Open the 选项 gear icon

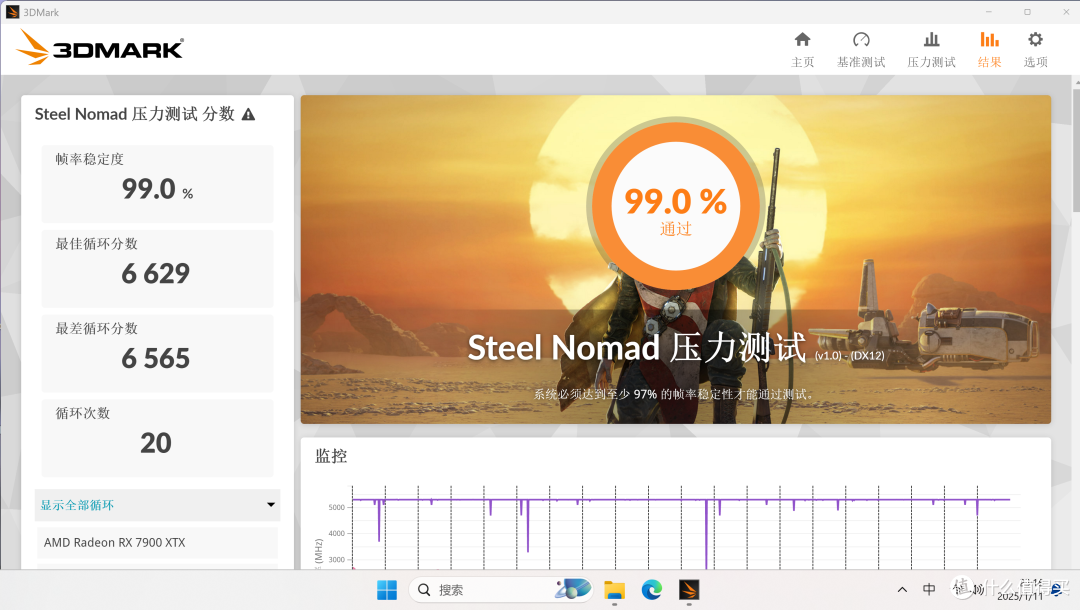[1035, 39]
